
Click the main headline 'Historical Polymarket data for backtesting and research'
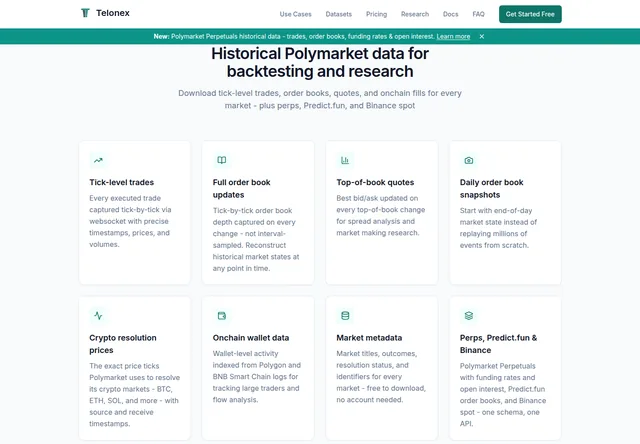tap(320, 62)
